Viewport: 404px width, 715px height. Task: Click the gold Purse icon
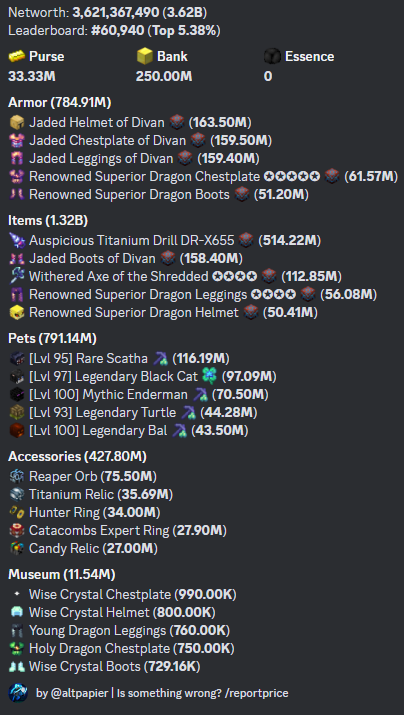(x=16, y=57)
